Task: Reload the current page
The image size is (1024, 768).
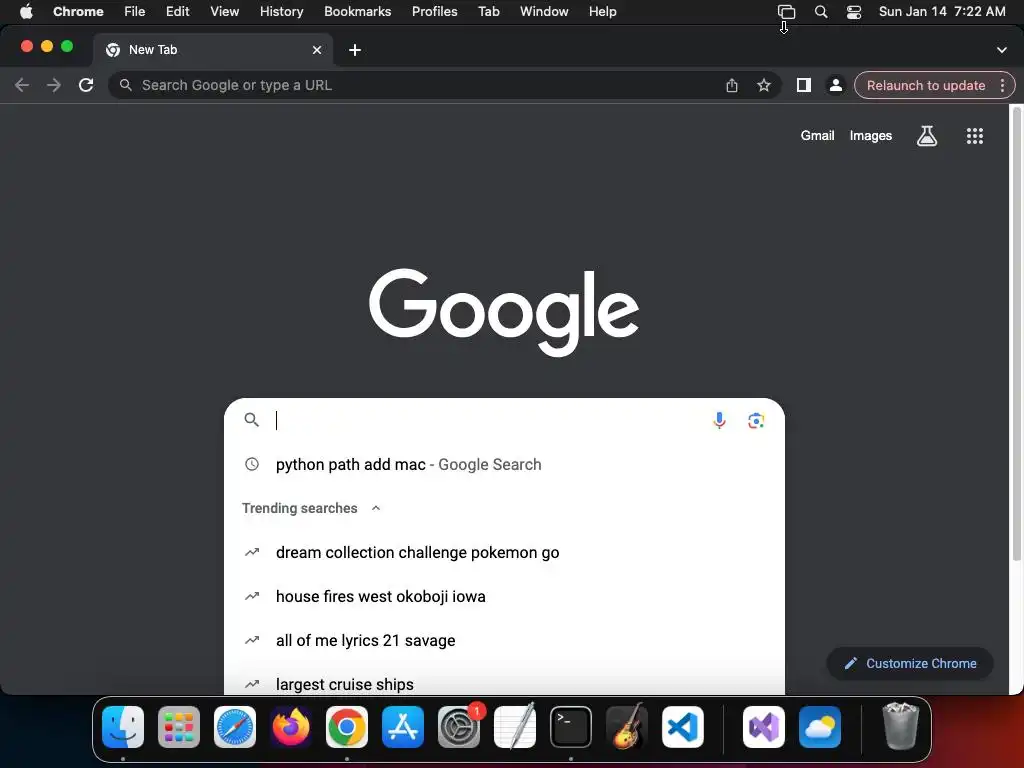Action: (x=86, y=86)
